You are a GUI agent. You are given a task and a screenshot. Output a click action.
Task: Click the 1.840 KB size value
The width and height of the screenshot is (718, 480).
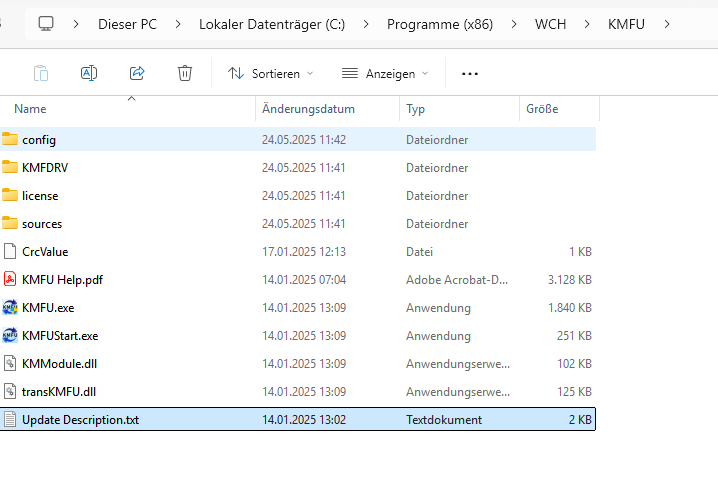point(570,307)
